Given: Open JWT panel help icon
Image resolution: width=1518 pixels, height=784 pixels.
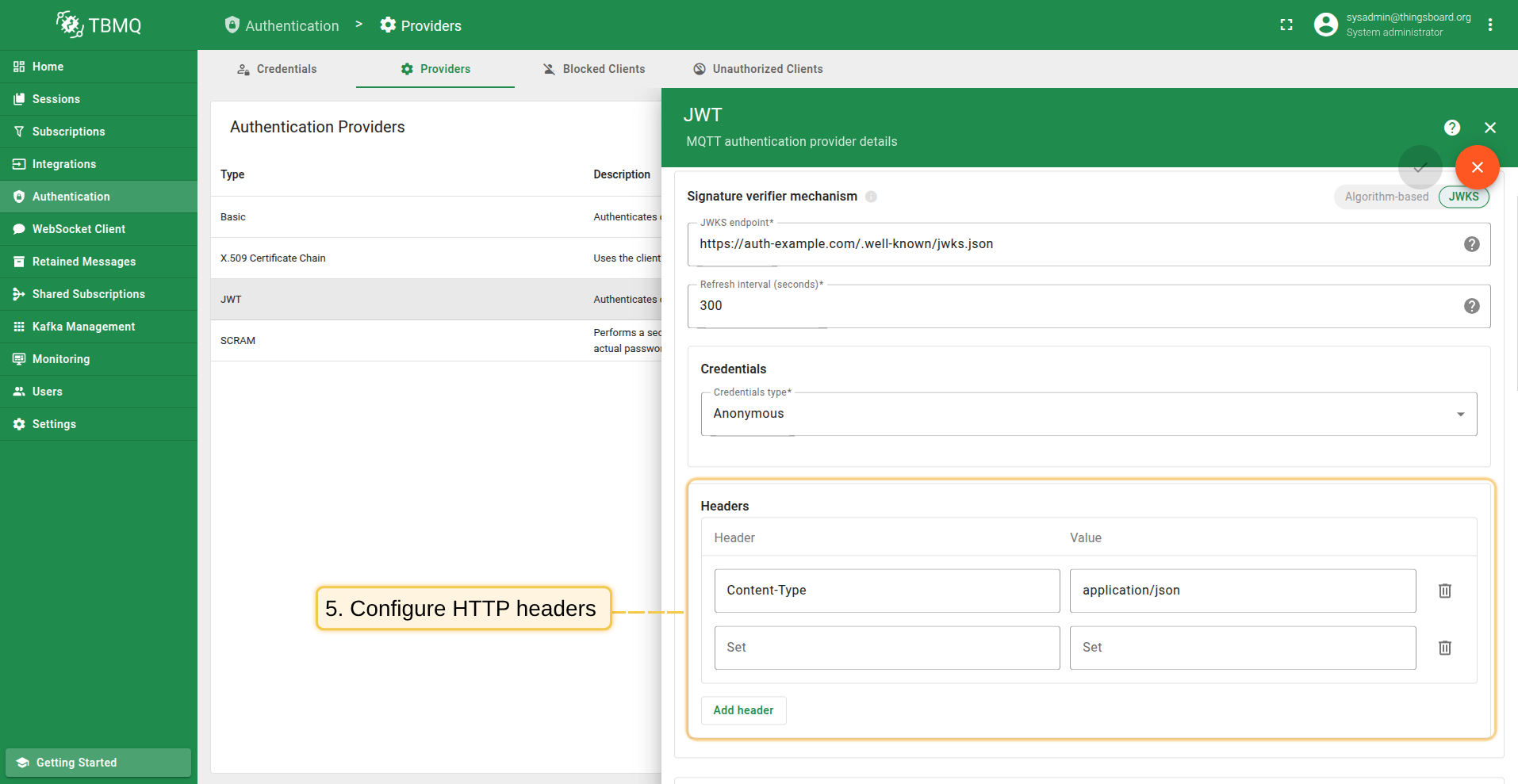Looking at the screenshot, I should point(1451,128).
